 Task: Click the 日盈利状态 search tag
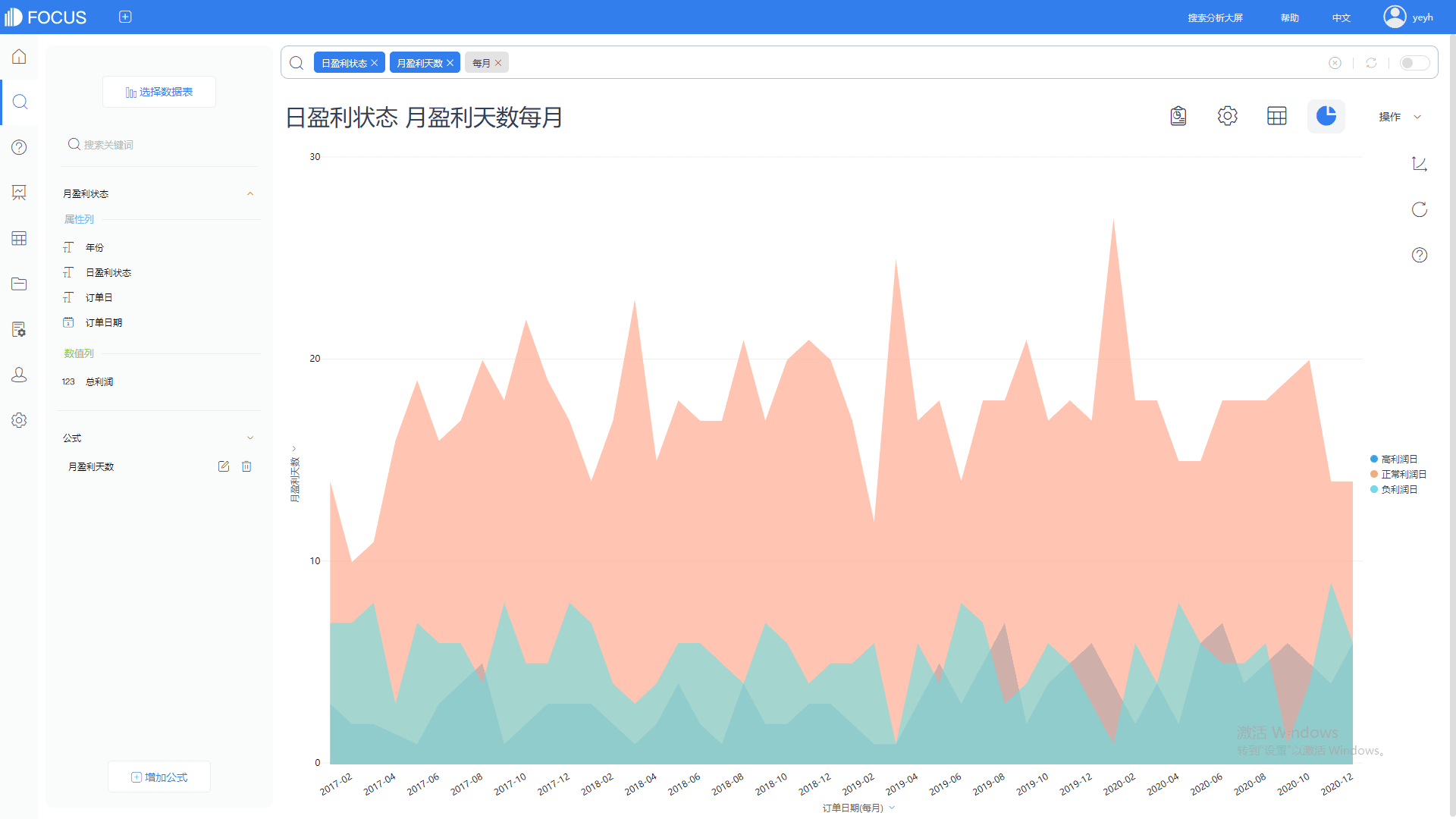coord(344,63)
